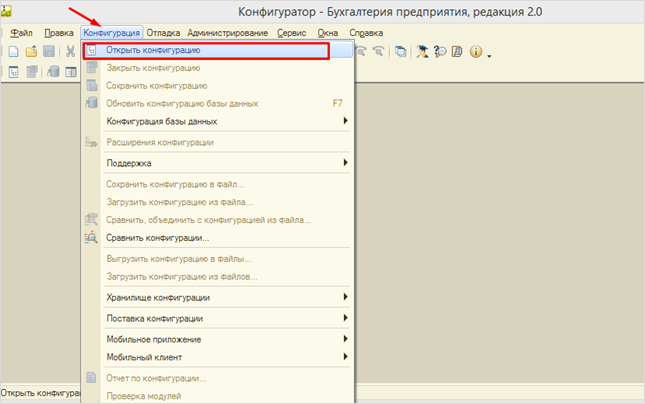645x404 pixels.
Task: Expand Мобильное приложение submenu
Action: [x=153, y=339]
